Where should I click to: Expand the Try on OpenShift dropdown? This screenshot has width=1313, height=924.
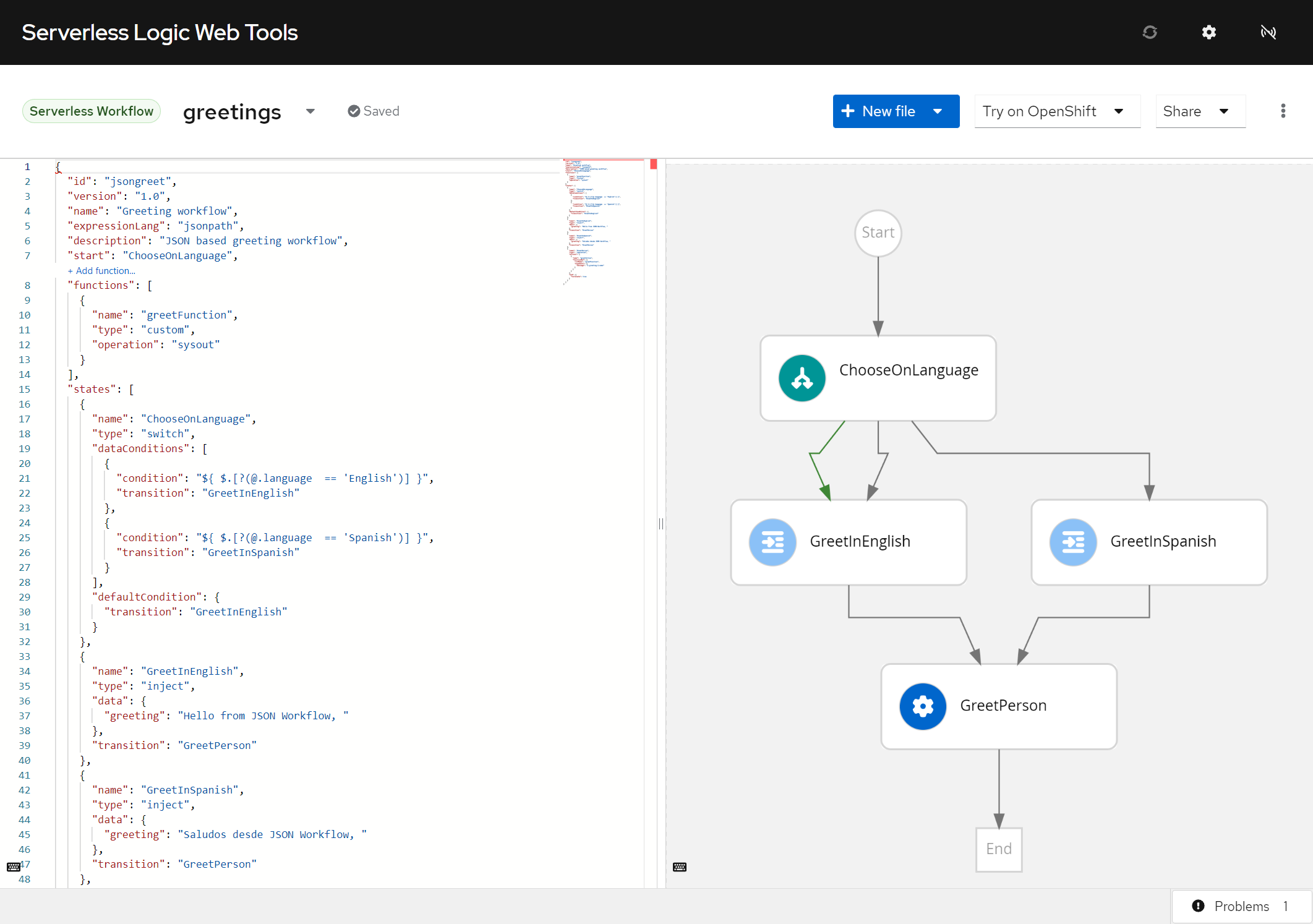tap(1121, 111)
